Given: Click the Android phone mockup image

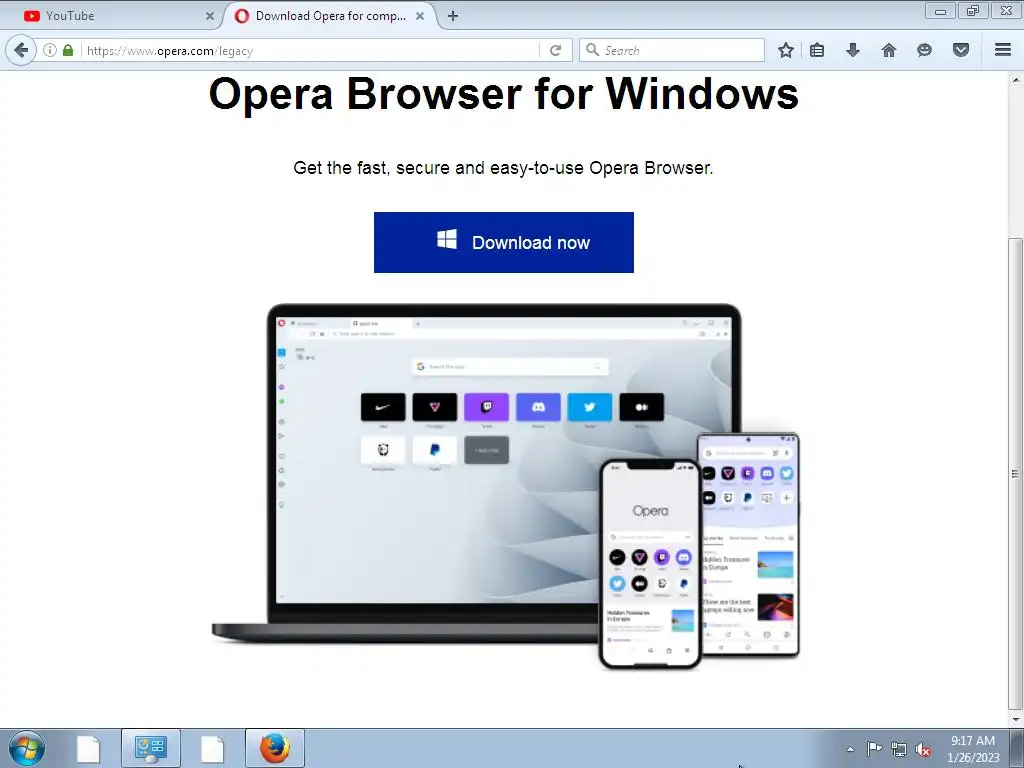Looking at the screenshot, I should [x=751, y=545].
